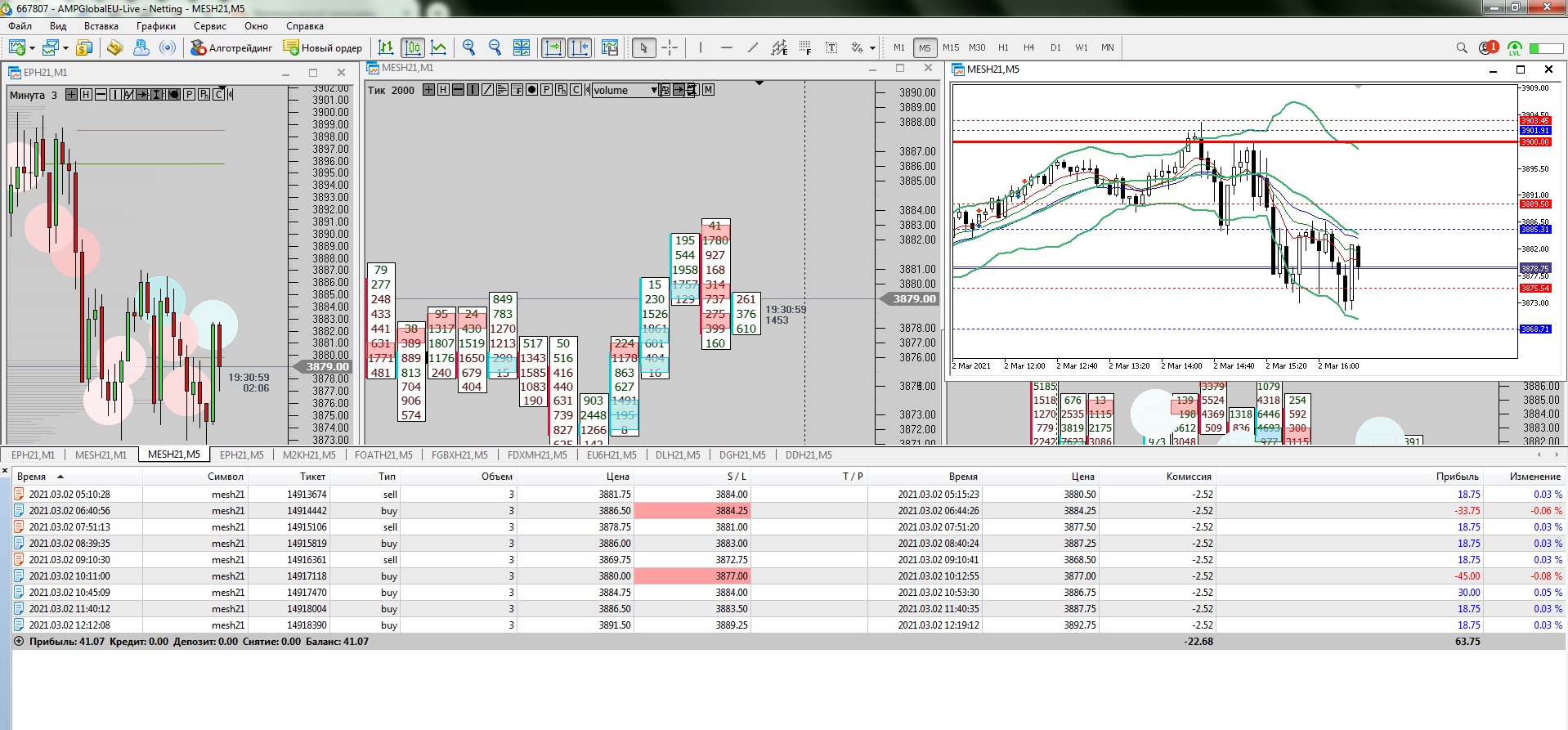
Task: Select the text label drawing tool
Action: (831, 47)
